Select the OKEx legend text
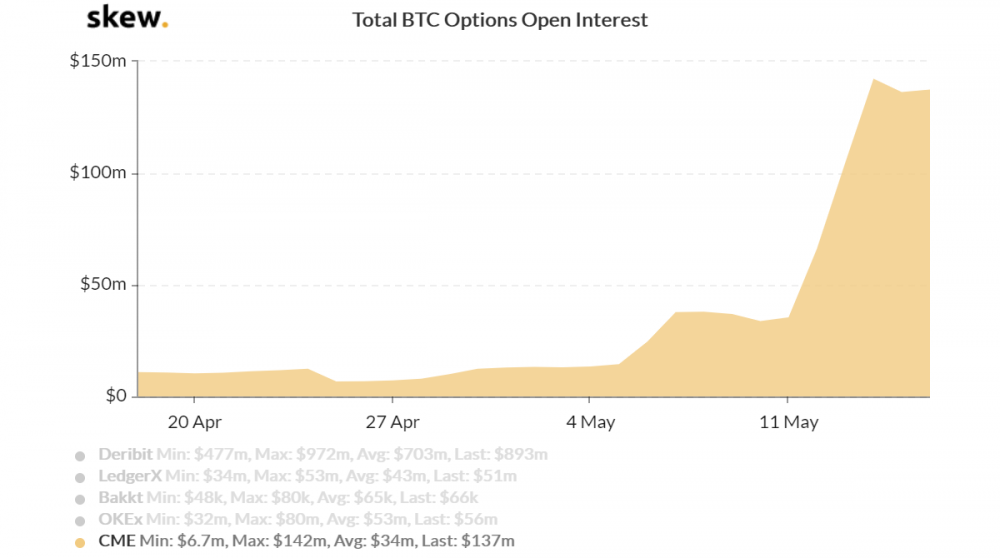The image size is (1000, 558). tap(122, 520)
